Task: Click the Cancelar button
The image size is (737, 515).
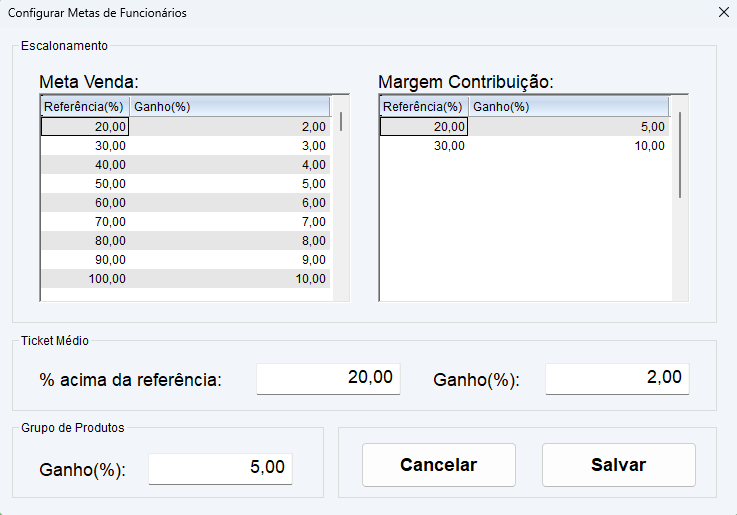Action: tap(439, 465)
